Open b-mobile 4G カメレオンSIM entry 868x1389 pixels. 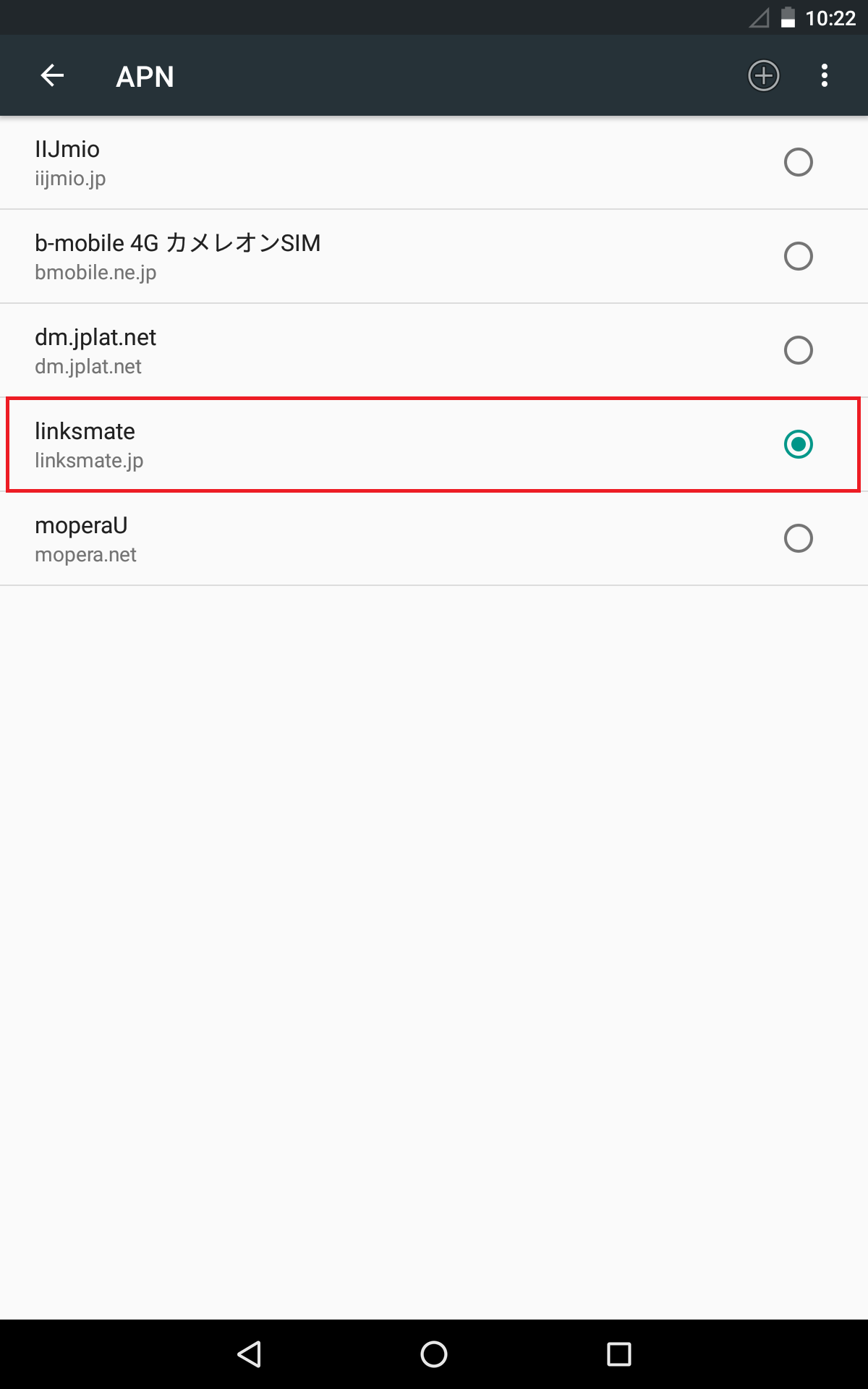289,257
